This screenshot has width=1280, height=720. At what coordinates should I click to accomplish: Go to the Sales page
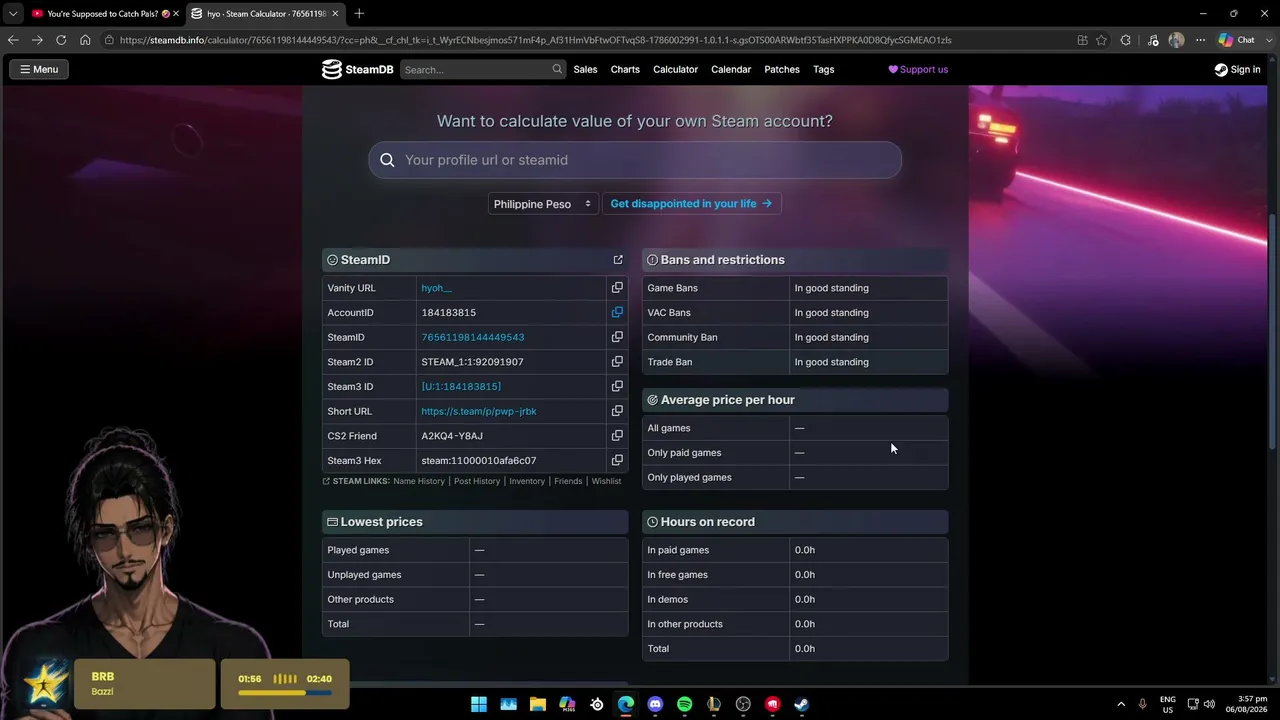pyautogui.click(x=585, y=69)
